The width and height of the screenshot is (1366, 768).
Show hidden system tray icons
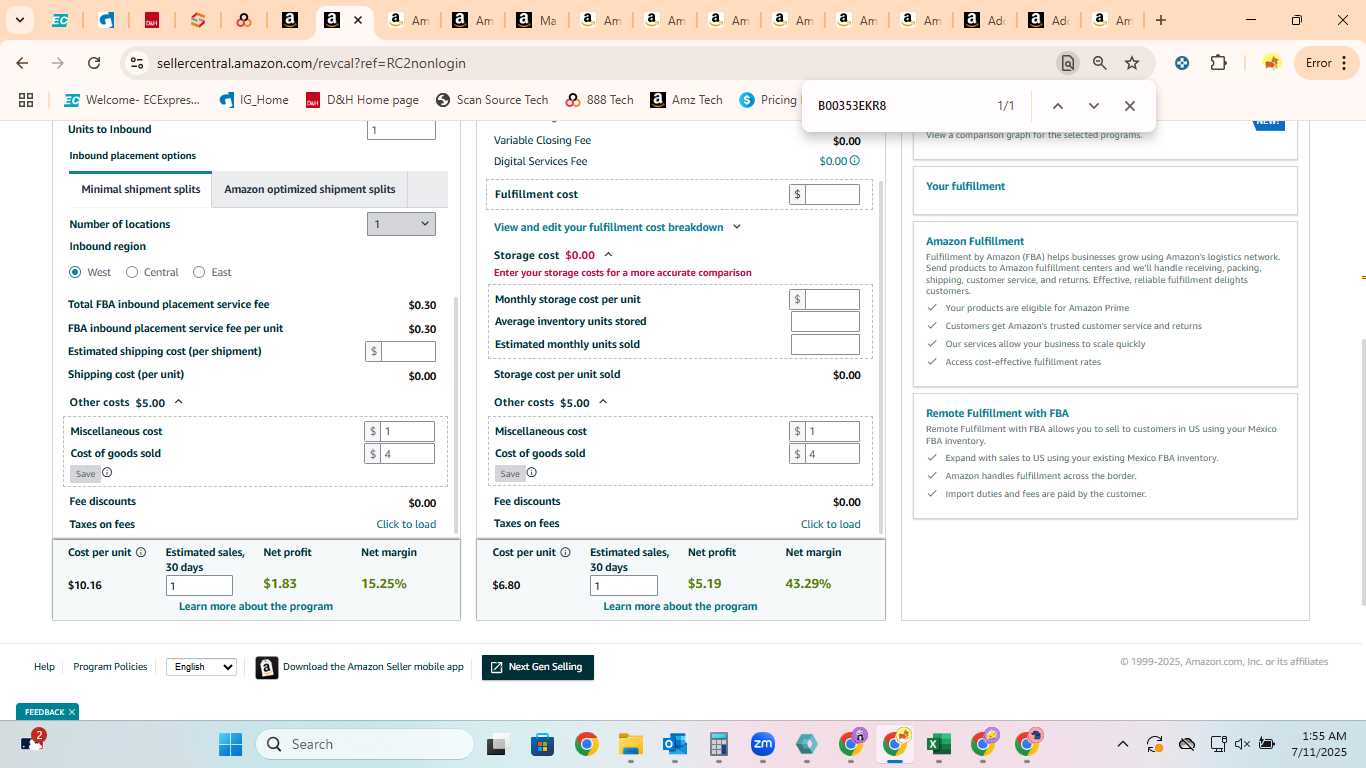(1122, 744)
